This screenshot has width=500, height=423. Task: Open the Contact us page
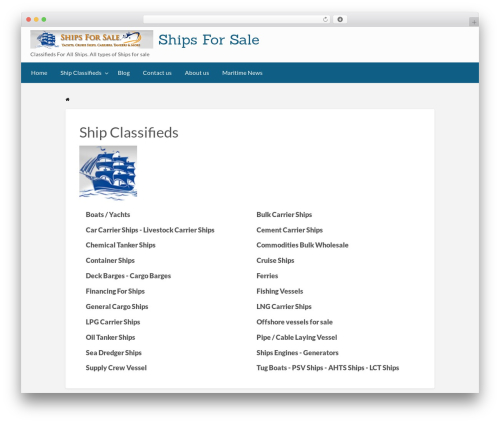pyautogui.click(x=157, y=73)
